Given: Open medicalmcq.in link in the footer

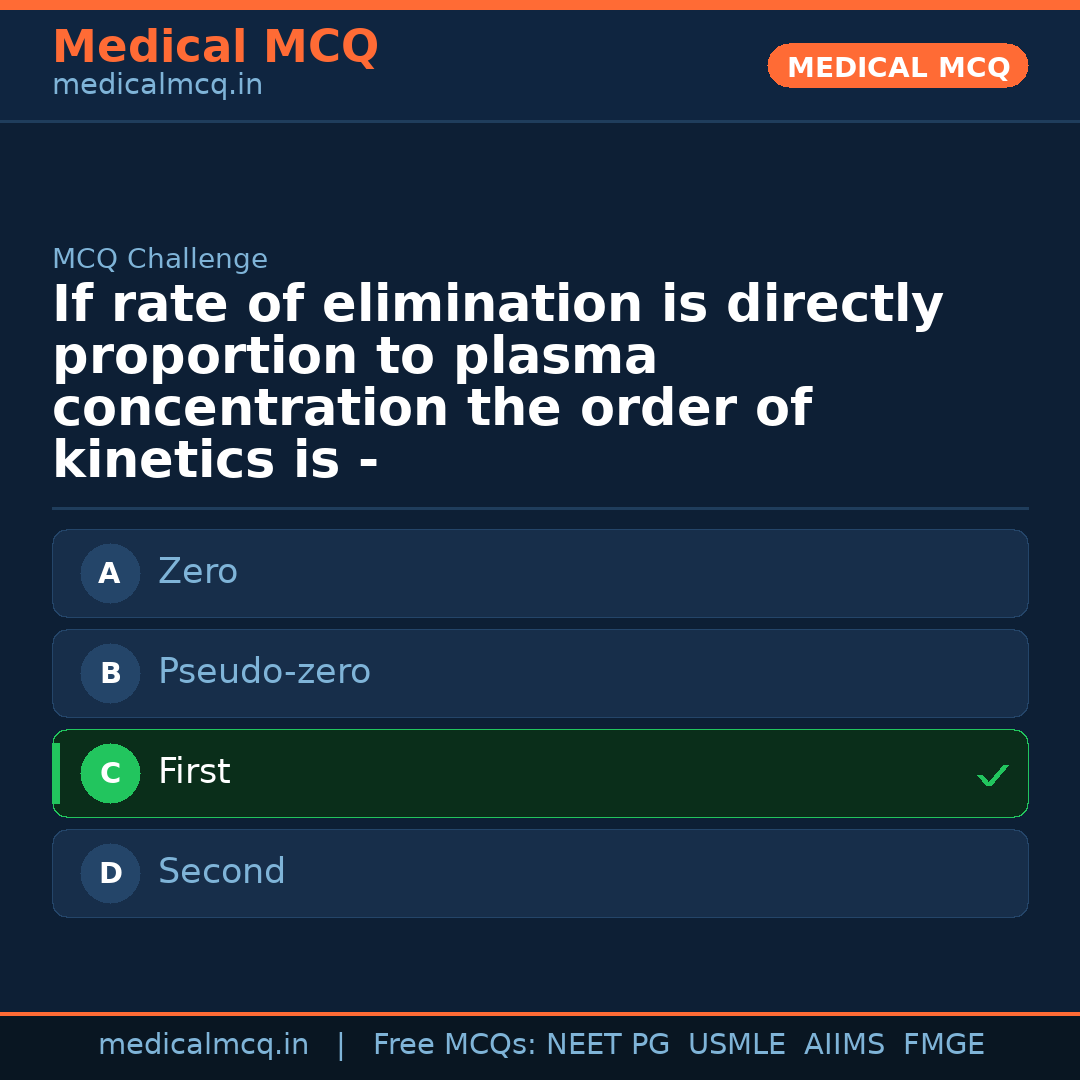Looking at the screenshot, I should [x=203, y=1045].
